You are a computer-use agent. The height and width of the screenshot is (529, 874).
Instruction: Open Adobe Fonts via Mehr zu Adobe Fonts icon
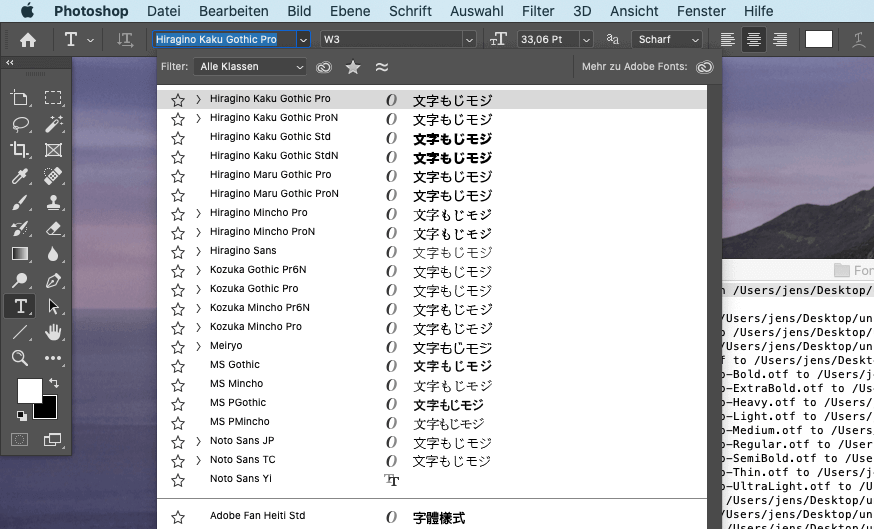click(705, 67)
